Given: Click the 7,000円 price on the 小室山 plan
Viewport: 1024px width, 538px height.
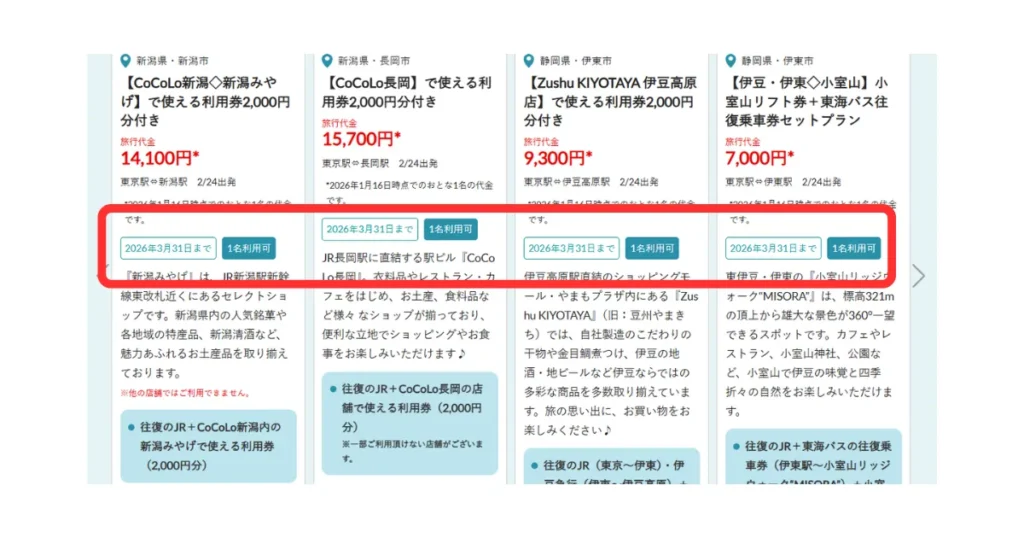Looking at the screenshot, I should click(760, 158).
